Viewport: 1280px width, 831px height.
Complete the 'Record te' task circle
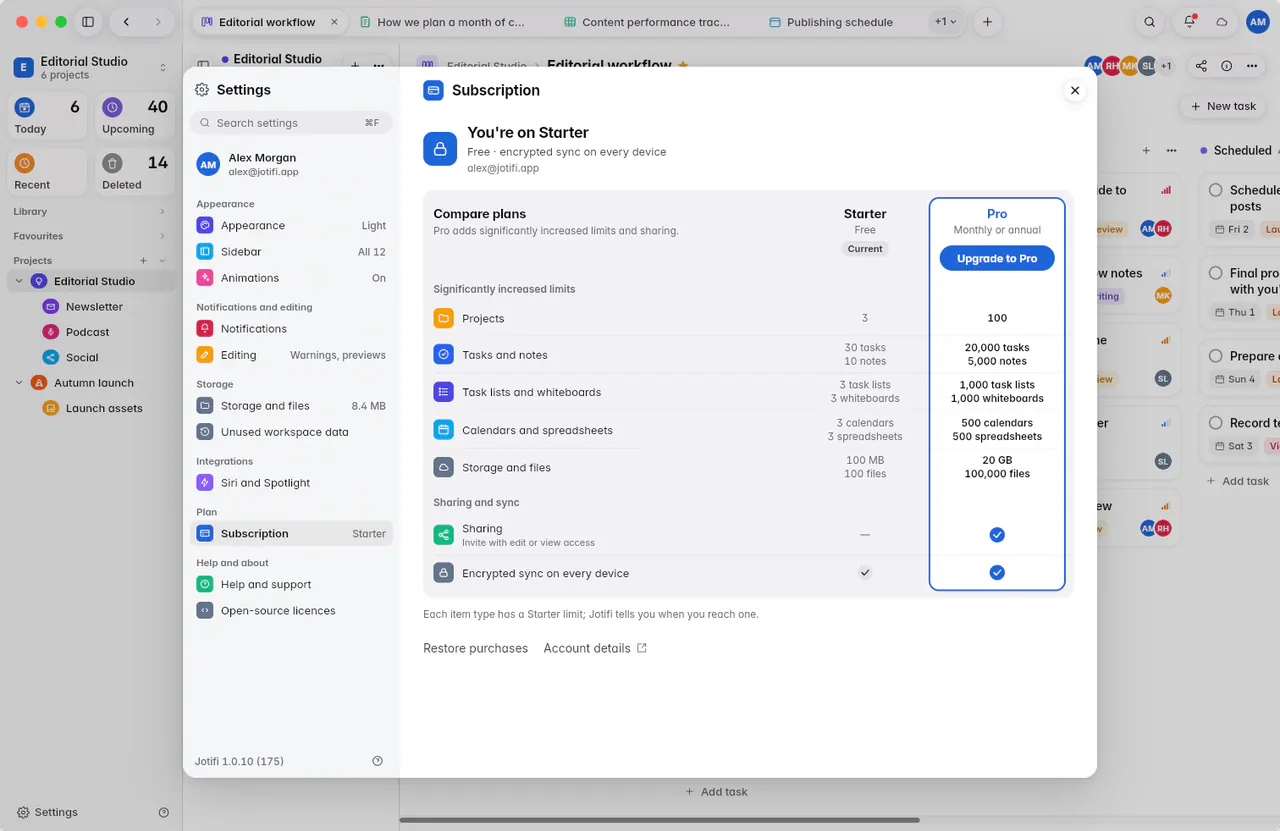tap(1216, 423)
